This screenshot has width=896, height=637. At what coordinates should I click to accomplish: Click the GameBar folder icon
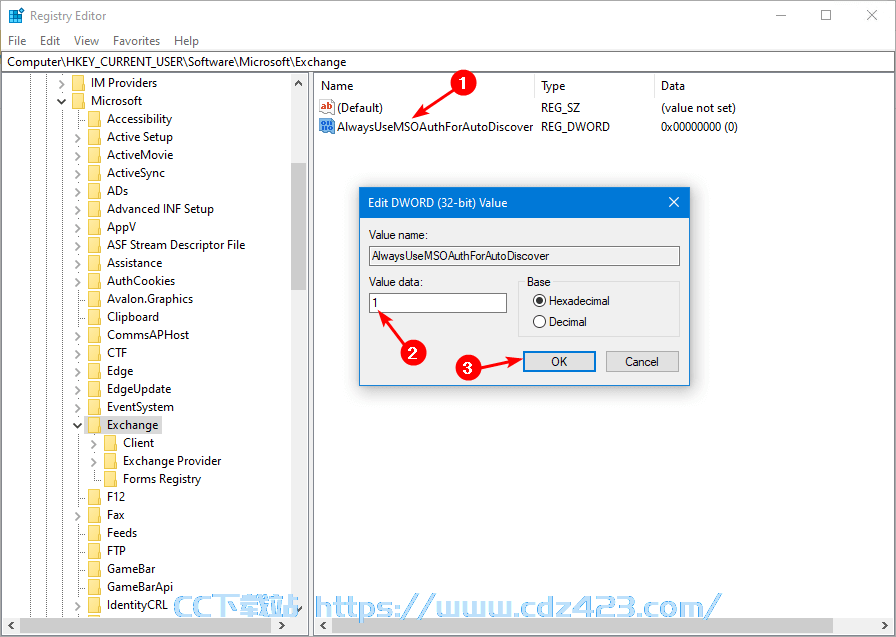pyautogui.click(x=94, y=569)
